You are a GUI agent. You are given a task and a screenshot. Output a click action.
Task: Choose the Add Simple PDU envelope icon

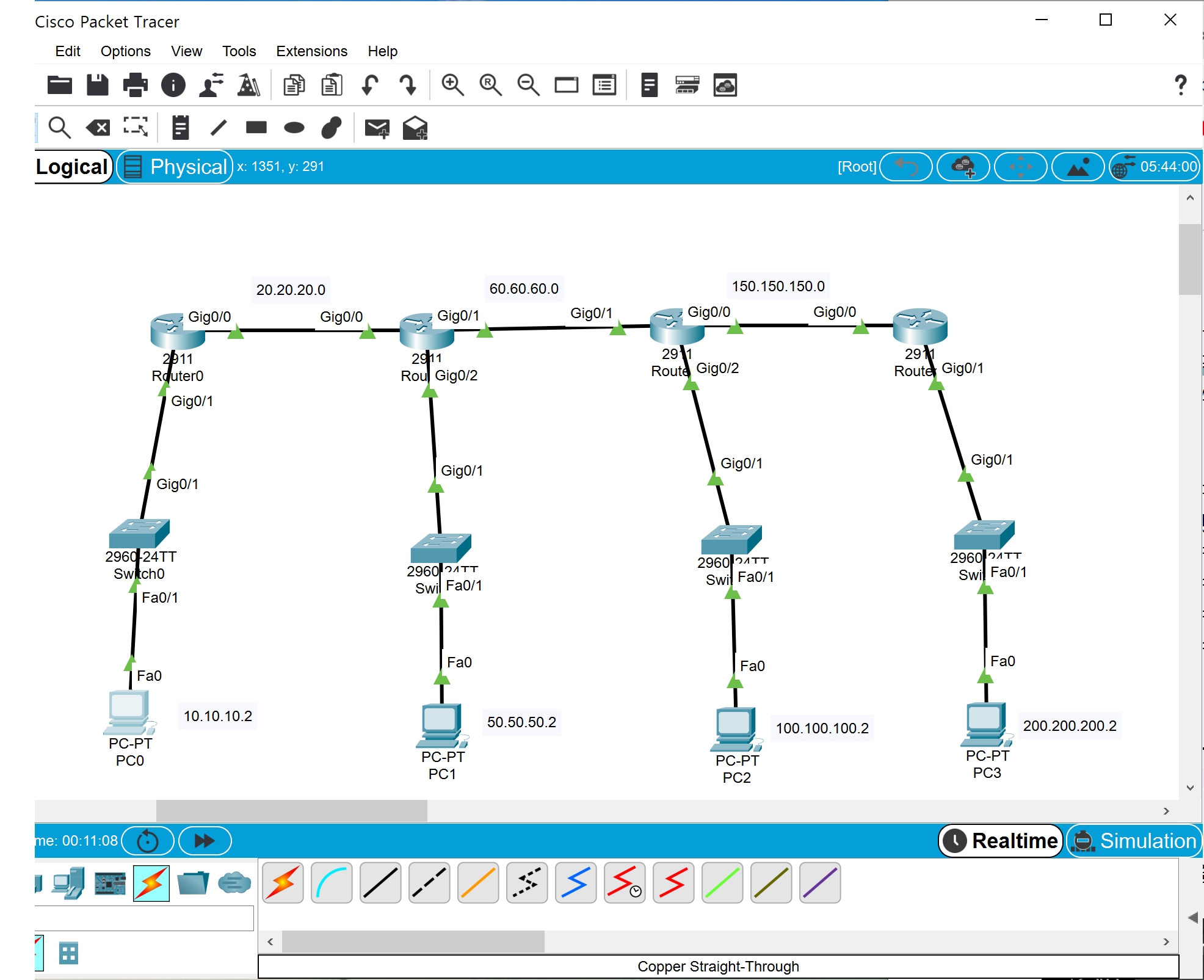click(x=377, y=128)
